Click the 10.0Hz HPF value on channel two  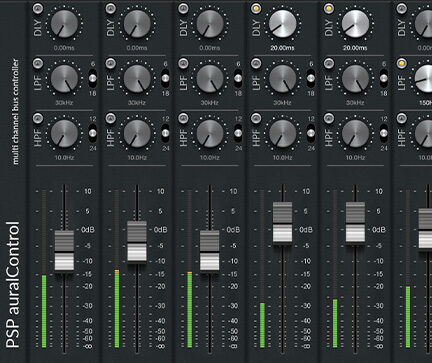137,157
